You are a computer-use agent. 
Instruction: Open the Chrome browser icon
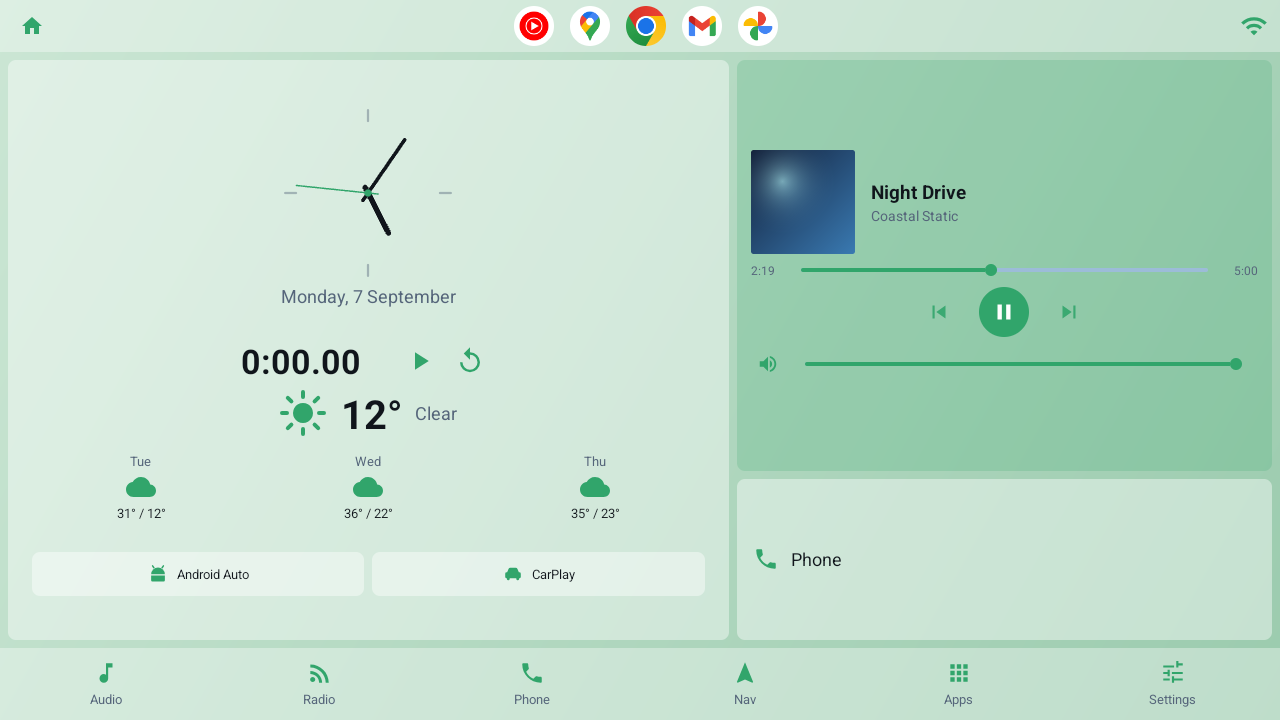tap(646, 26)
